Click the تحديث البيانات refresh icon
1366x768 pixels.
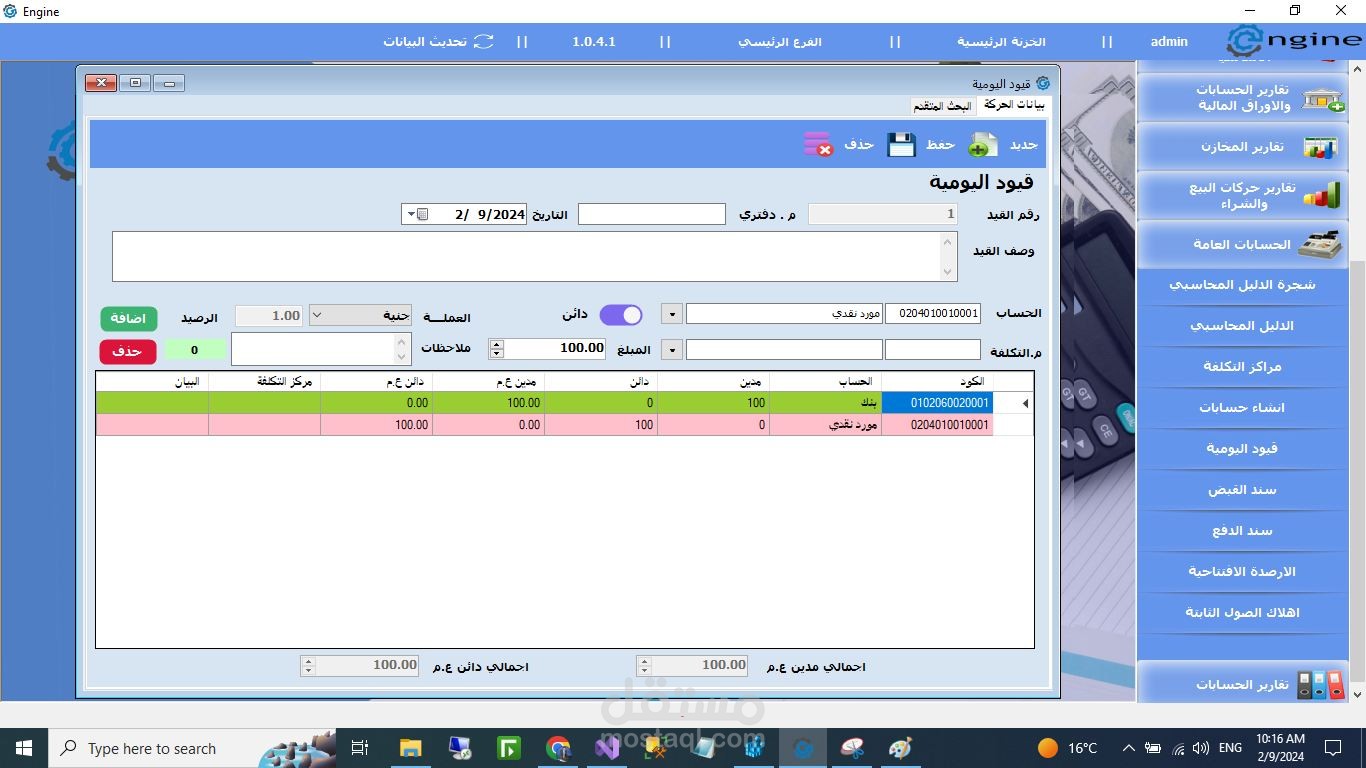coord(484,42)
